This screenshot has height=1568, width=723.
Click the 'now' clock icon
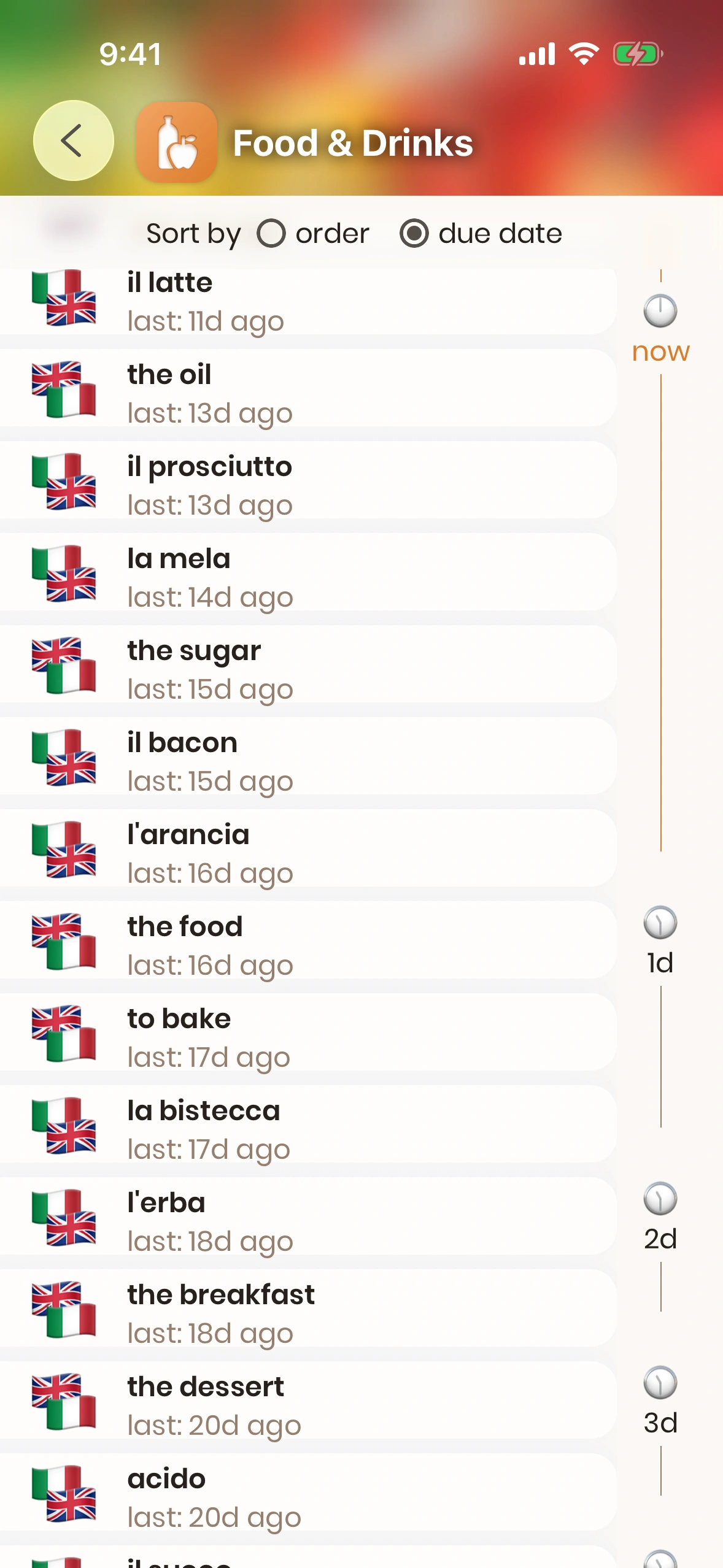click(660, 311)
